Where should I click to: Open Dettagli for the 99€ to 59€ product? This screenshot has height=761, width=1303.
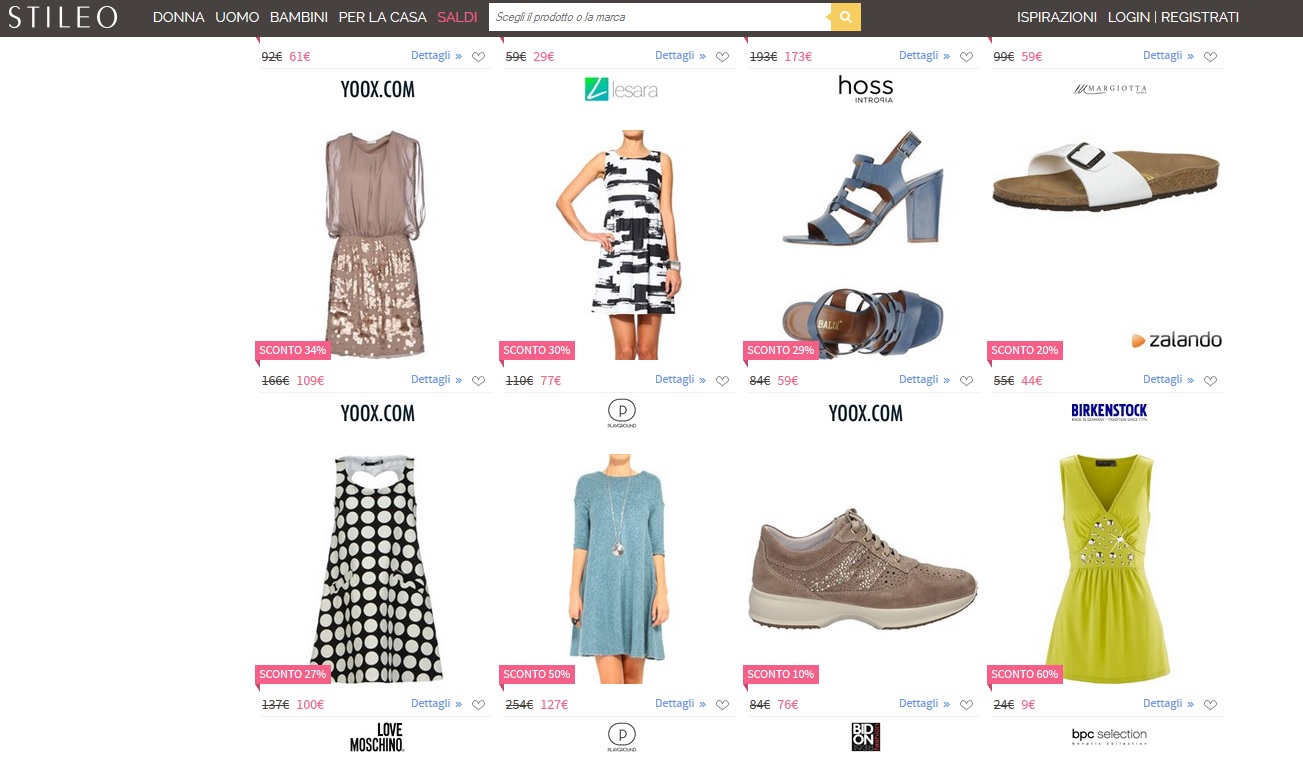[1168, 56]
